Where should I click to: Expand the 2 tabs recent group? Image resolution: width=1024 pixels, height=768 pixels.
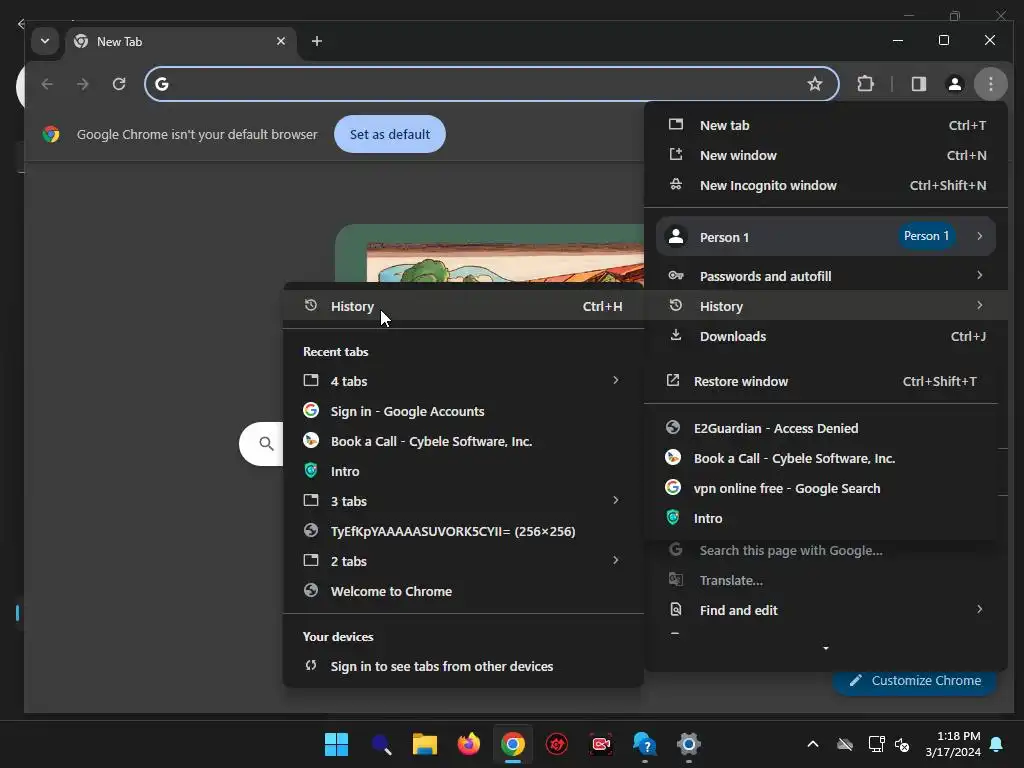[463, 562]
